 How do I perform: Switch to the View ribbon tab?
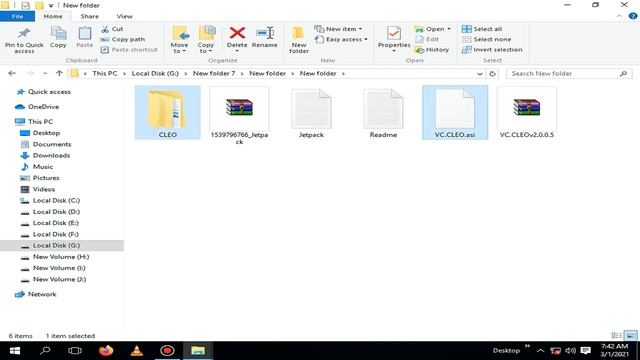[x=124, y=16]
